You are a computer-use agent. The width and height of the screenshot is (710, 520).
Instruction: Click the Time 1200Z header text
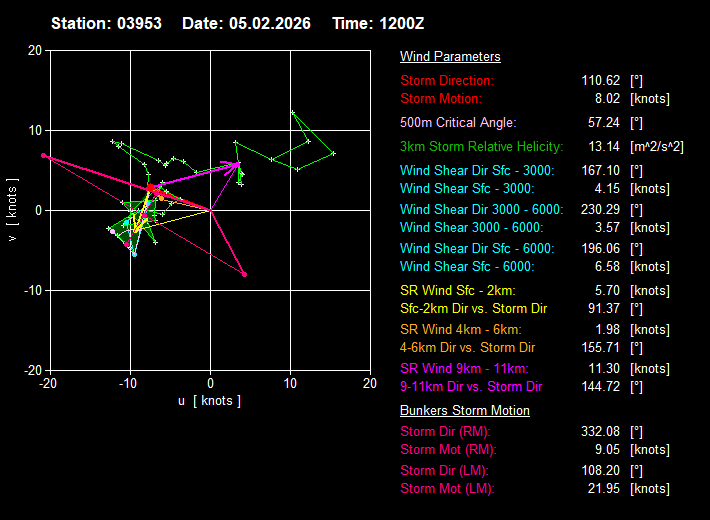379,22
